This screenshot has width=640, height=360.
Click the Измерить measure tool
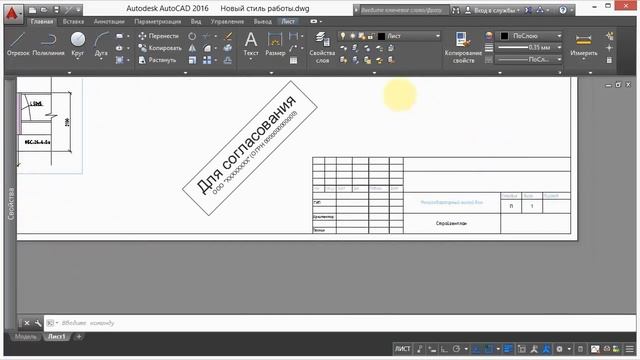pos(584,44)
